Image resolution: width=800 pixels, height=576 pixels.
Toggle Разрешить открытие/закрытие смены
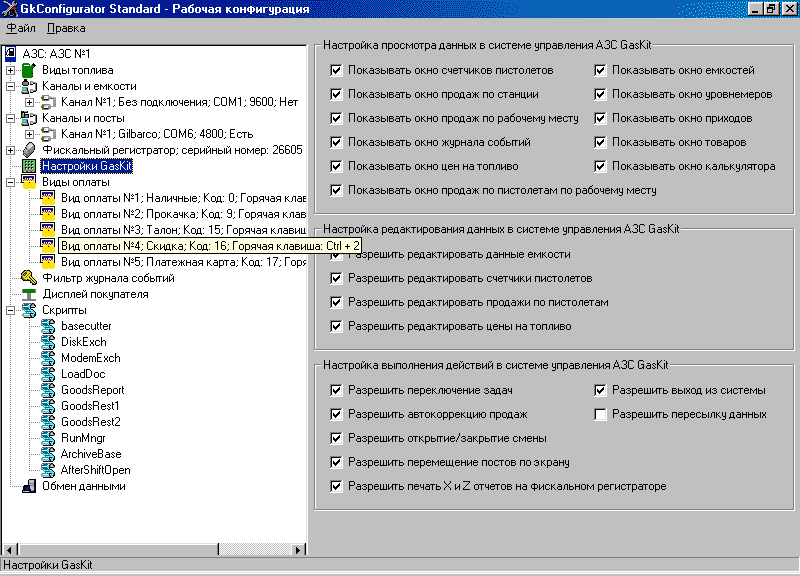click(336, 438)
